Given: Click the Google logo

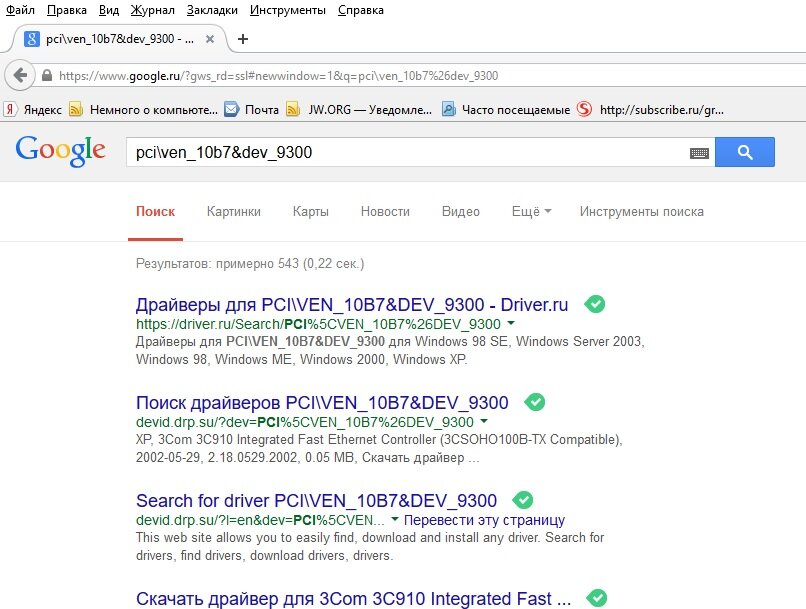Looking at the screenshot, I should [x=61, y=151].
